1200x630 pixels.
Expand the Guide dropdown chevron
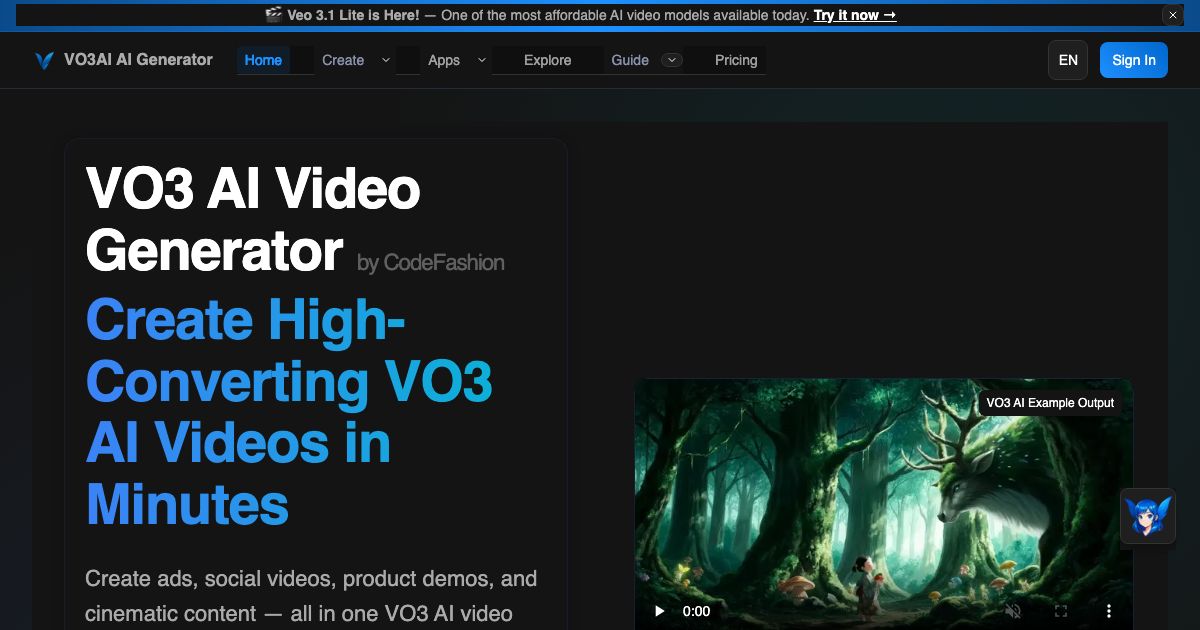(x=673, y=60)
